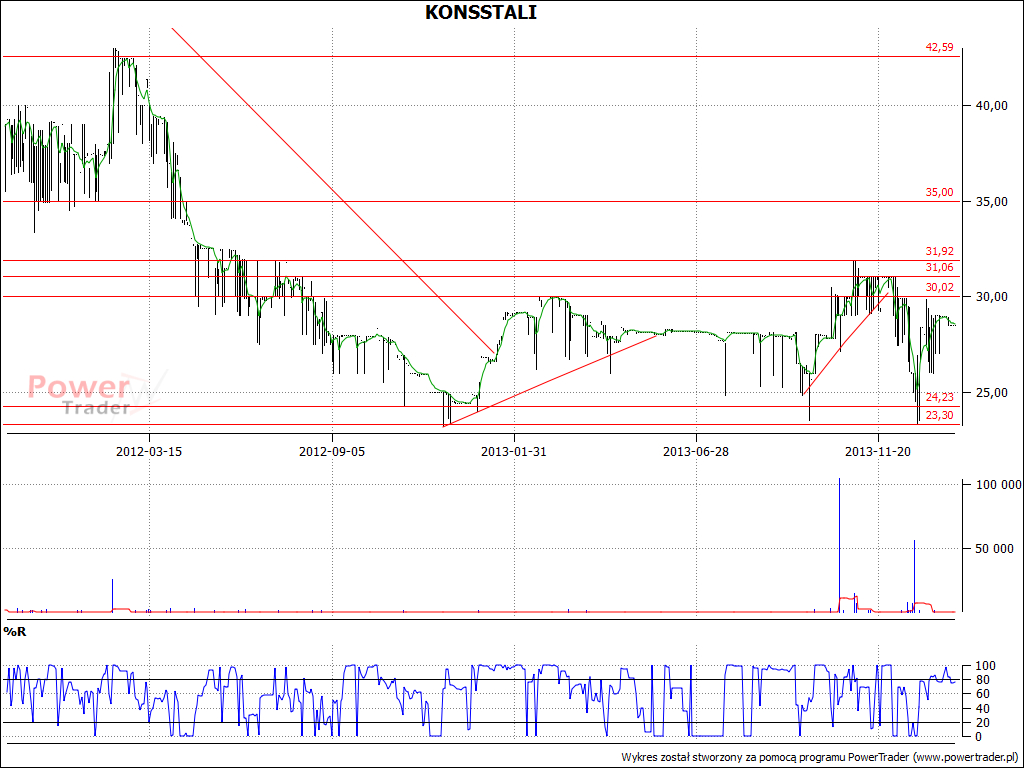Select the 35,00 red level label
Viewport: 1024px width, 768px height.
939,193
